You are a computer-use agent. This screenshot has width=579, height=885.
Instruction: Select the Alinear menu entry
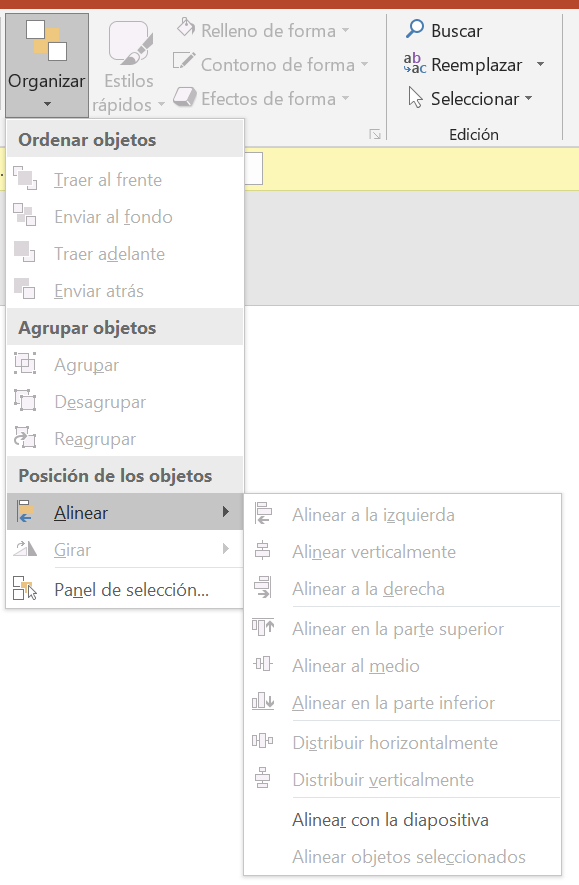[125, 512]
